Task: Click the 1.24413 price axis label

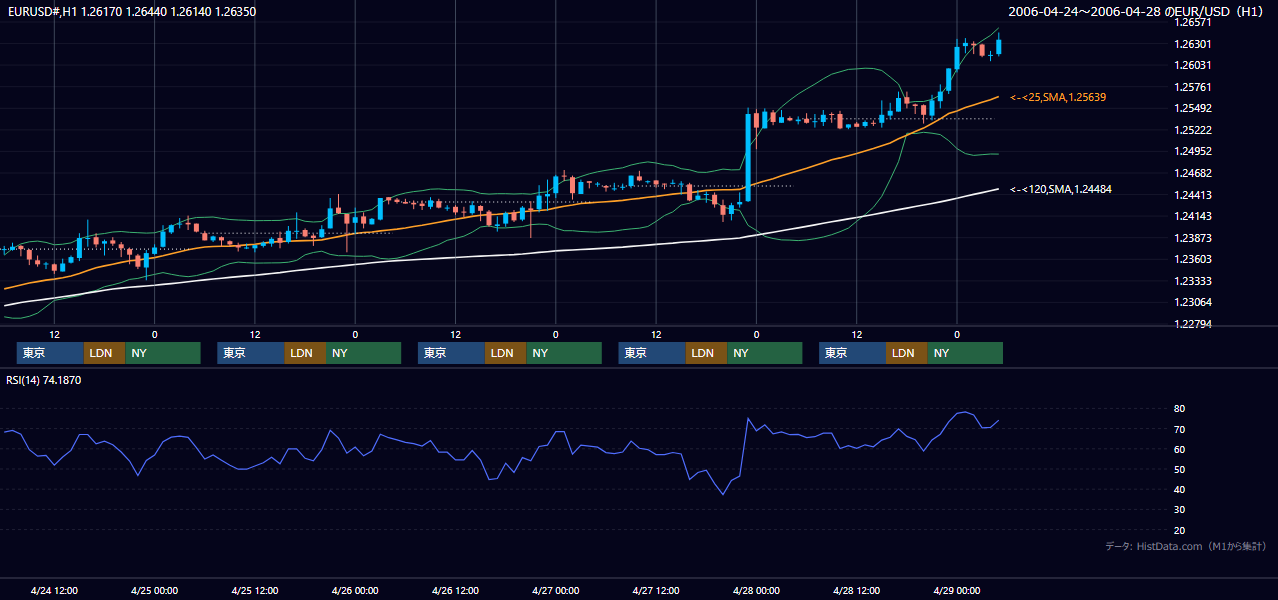Action: coord(1192,195)
